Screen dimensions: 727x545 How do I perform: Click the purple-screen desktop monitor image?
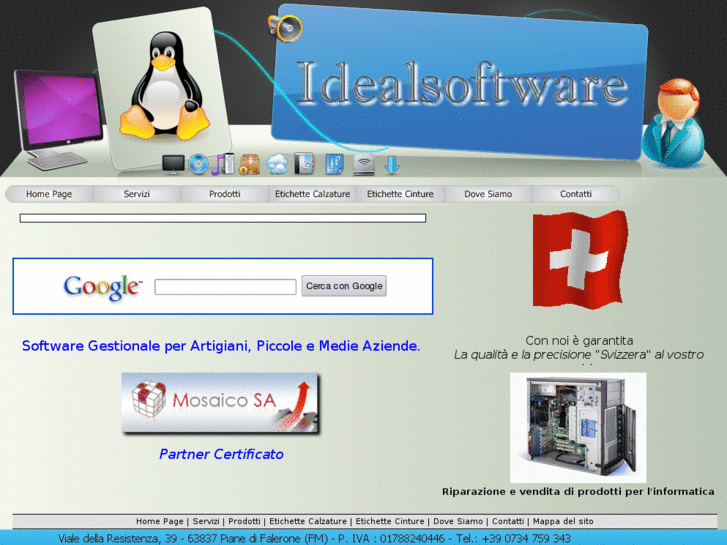[57, 120]
